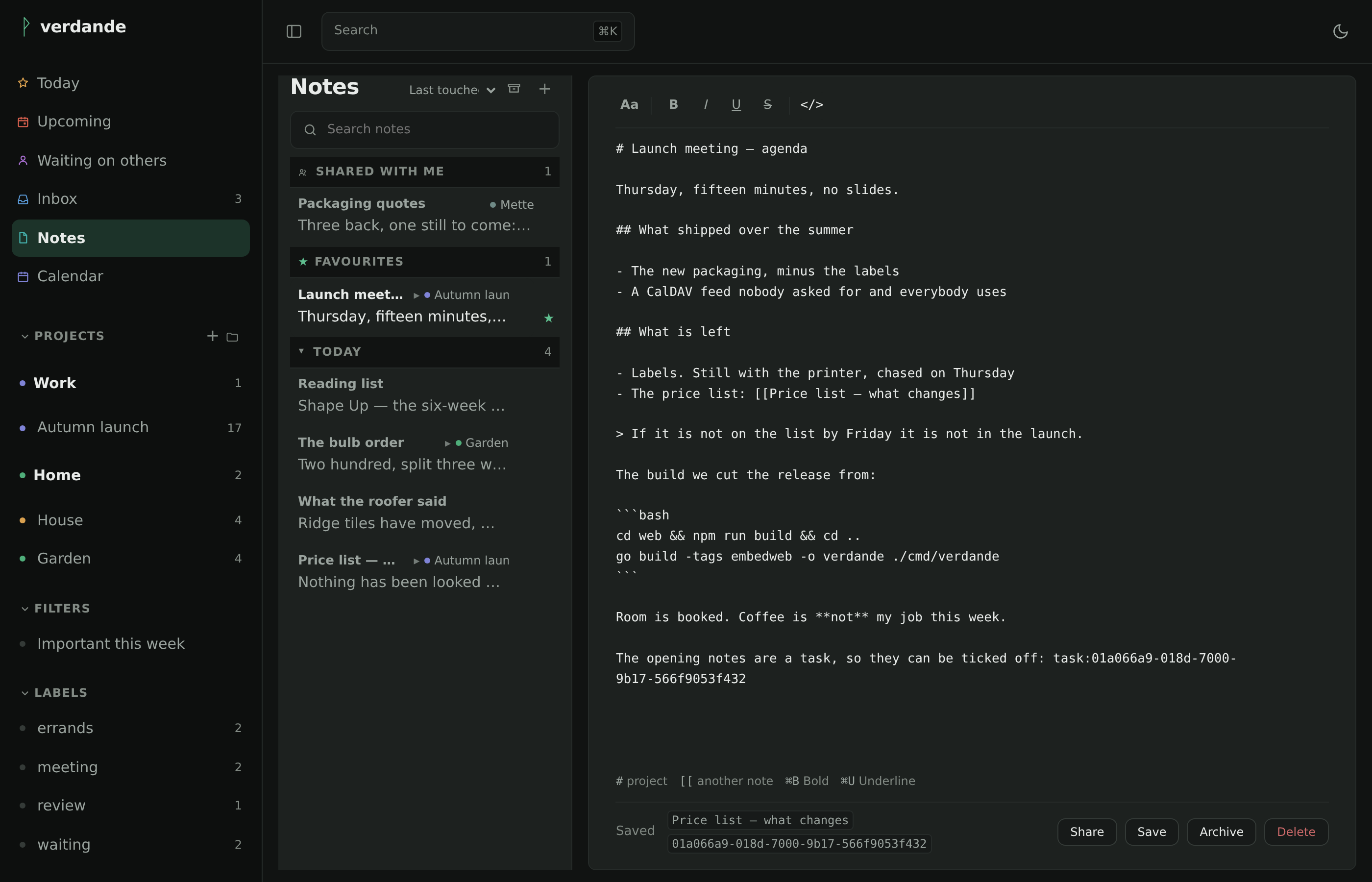Viewport: 1372px width, 882px height.
Task: Collapse the Shared with me group
Action: point(424,171)
